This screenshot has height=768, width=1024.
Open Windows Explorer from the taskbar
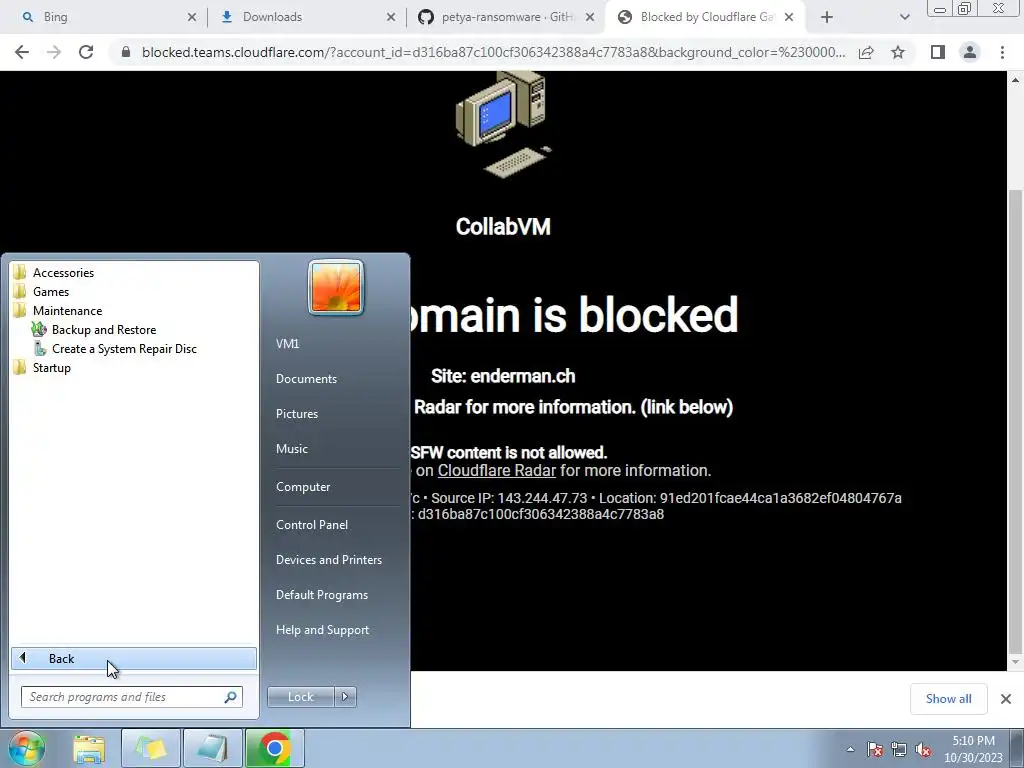(x=89, y=748)
